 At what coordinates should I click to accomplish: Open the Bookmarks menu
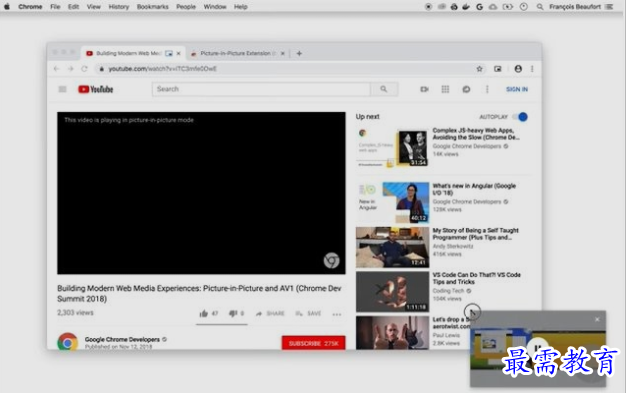(153, 7)
